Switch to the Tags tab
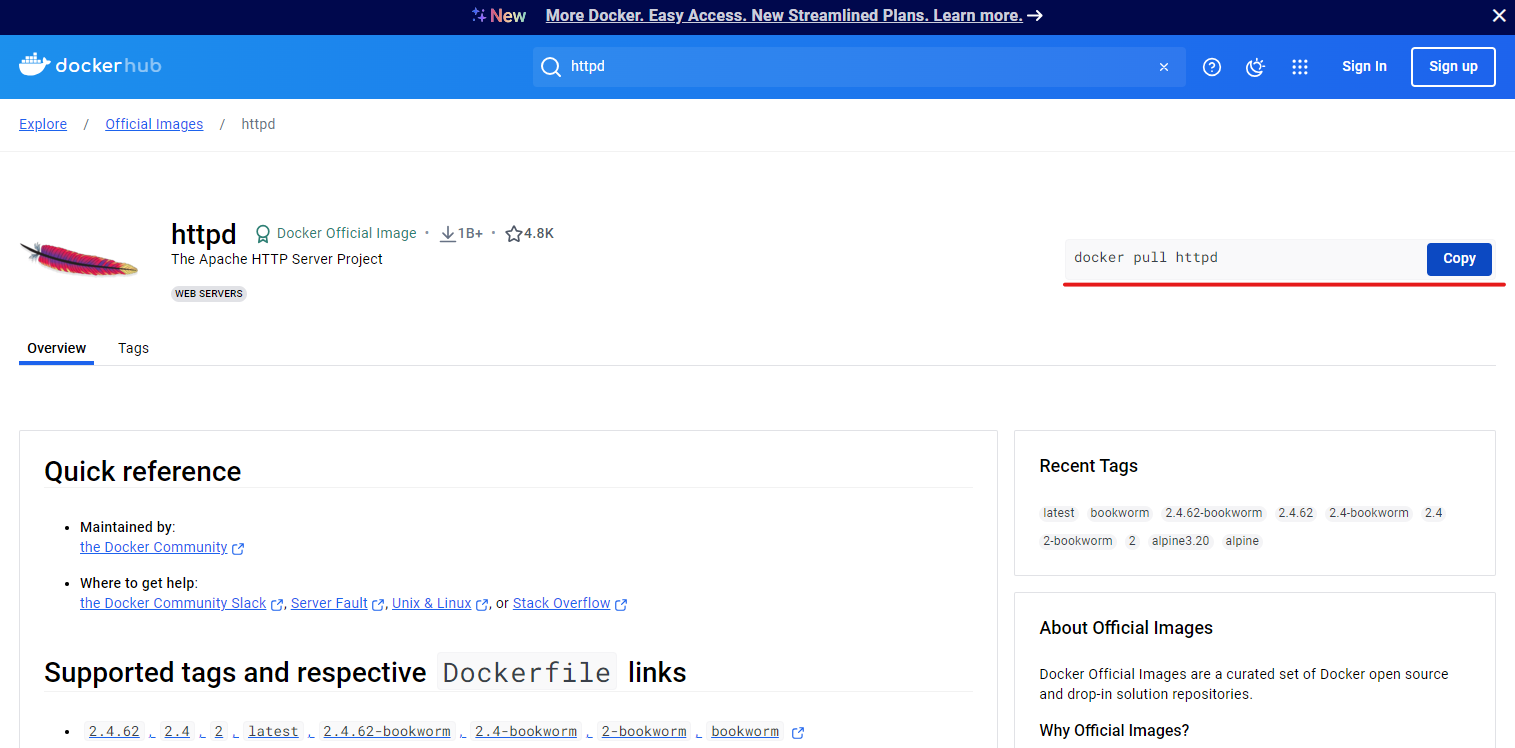This screenshot has height=748, width=1515. pos(133,348)
